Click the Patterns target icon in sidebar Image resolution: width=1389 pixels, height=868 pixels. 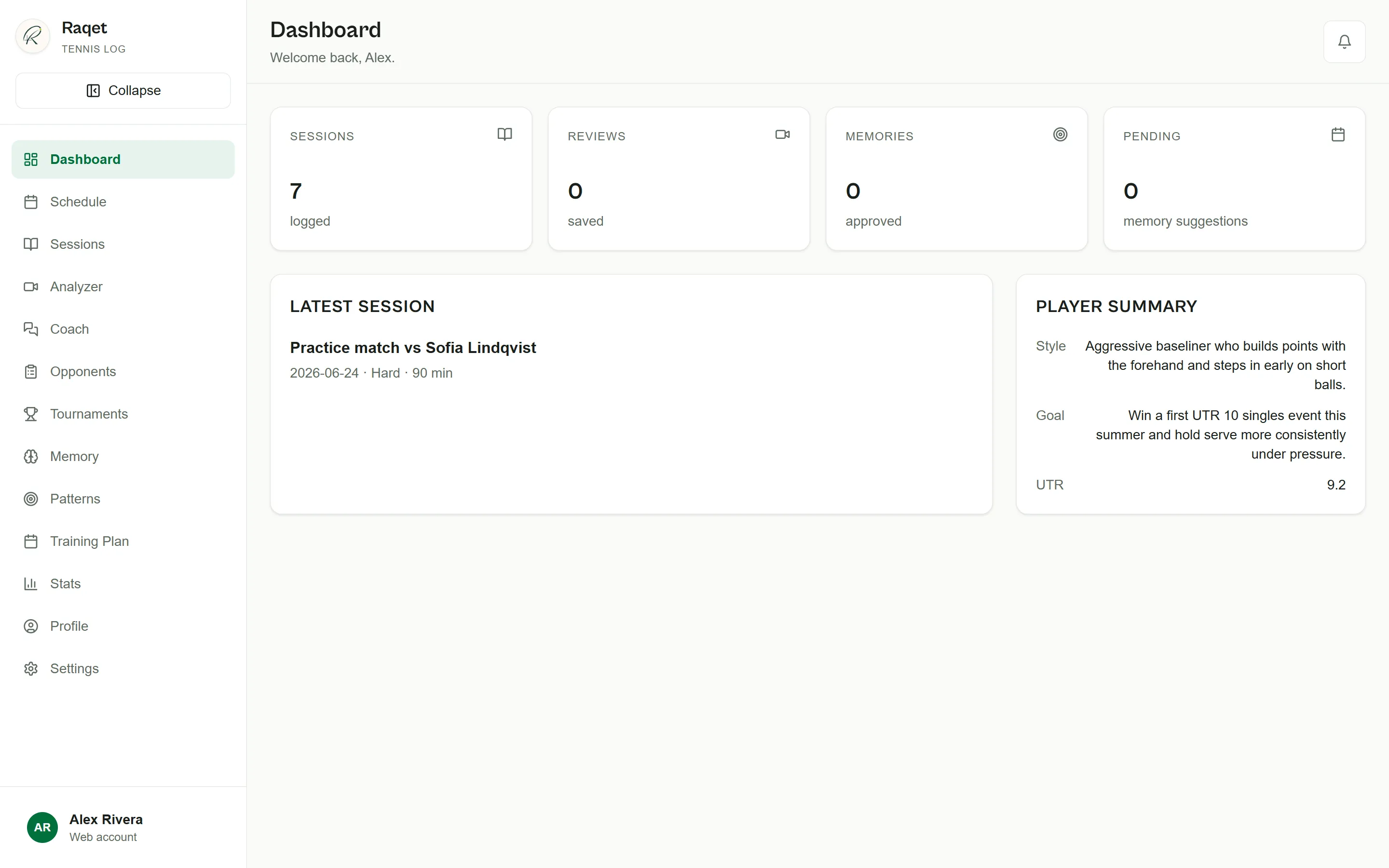pos(31,500)
